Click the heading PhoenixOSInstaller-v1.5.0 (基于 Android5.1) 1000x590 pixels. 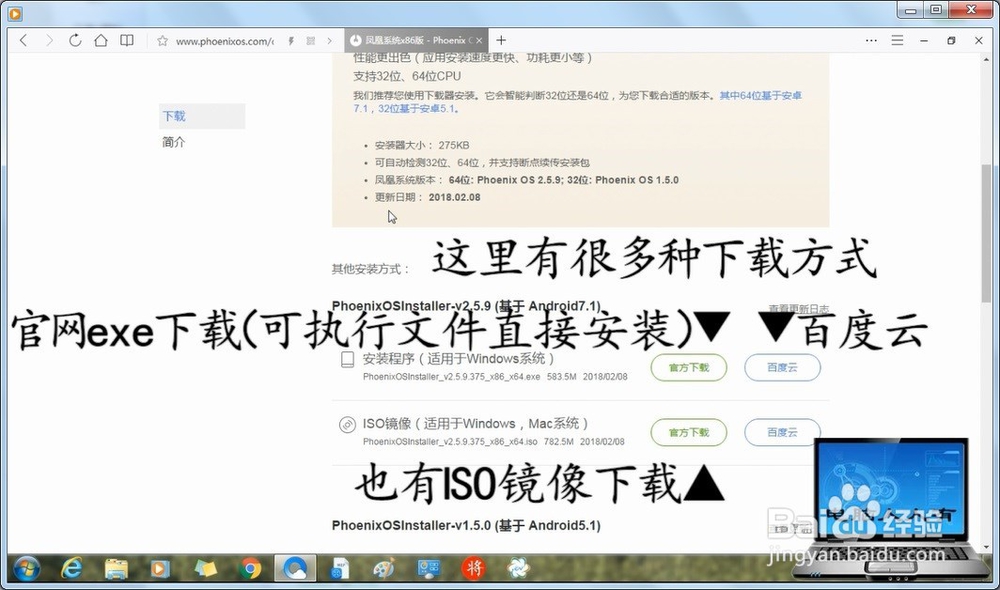(x=466, y=526)
